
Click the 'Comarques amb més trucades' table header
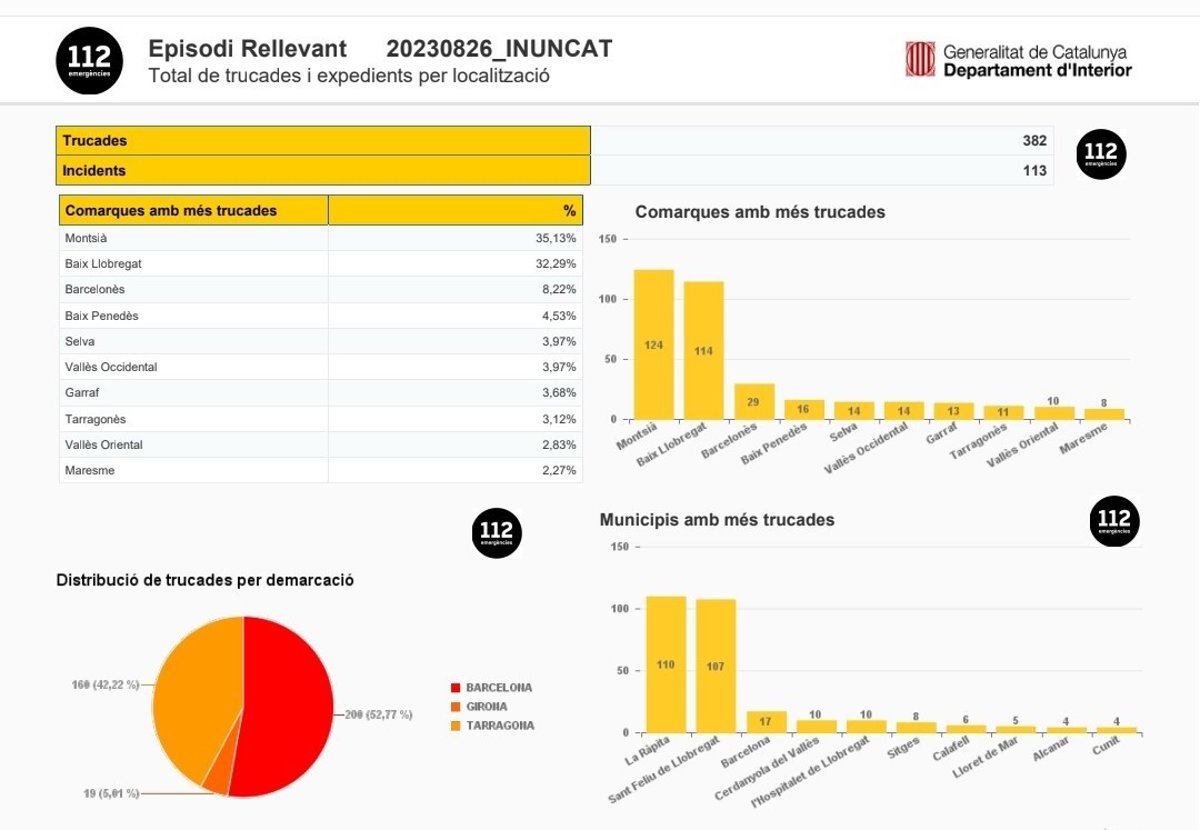tap(193, 211)
